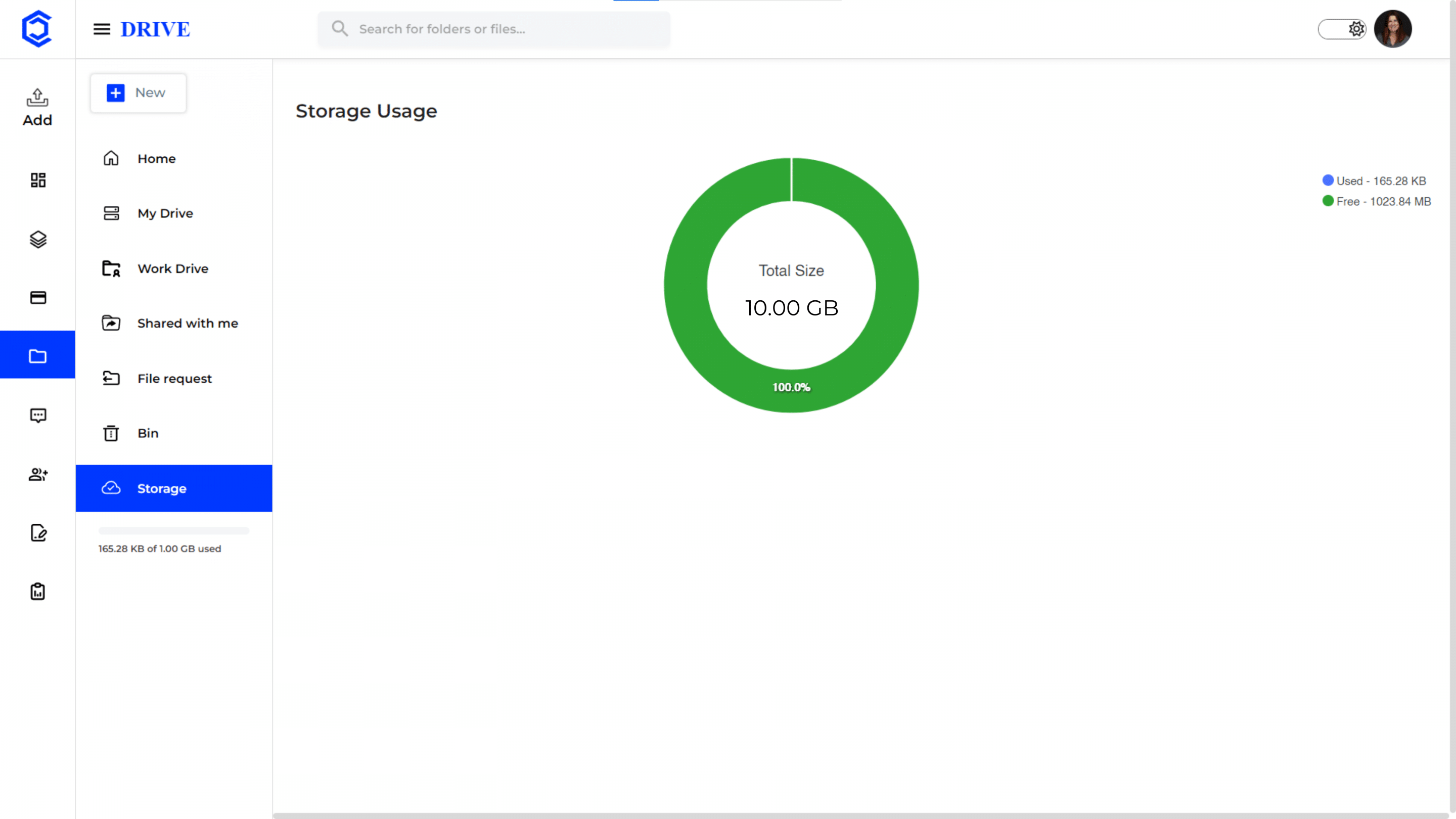
Task: Open Shared with me
Action: pos(174,324)
